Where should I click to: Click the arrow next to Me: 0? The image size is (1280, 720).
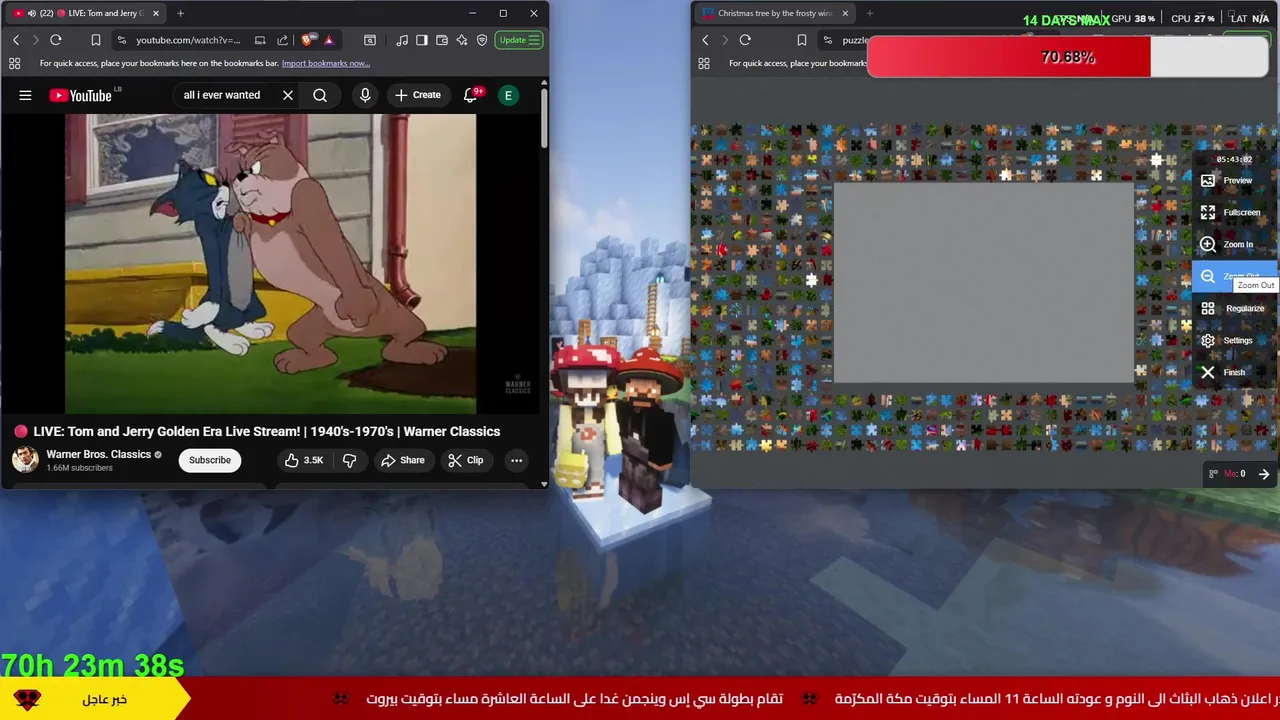pyautogui.click(x=1264, y=474)
